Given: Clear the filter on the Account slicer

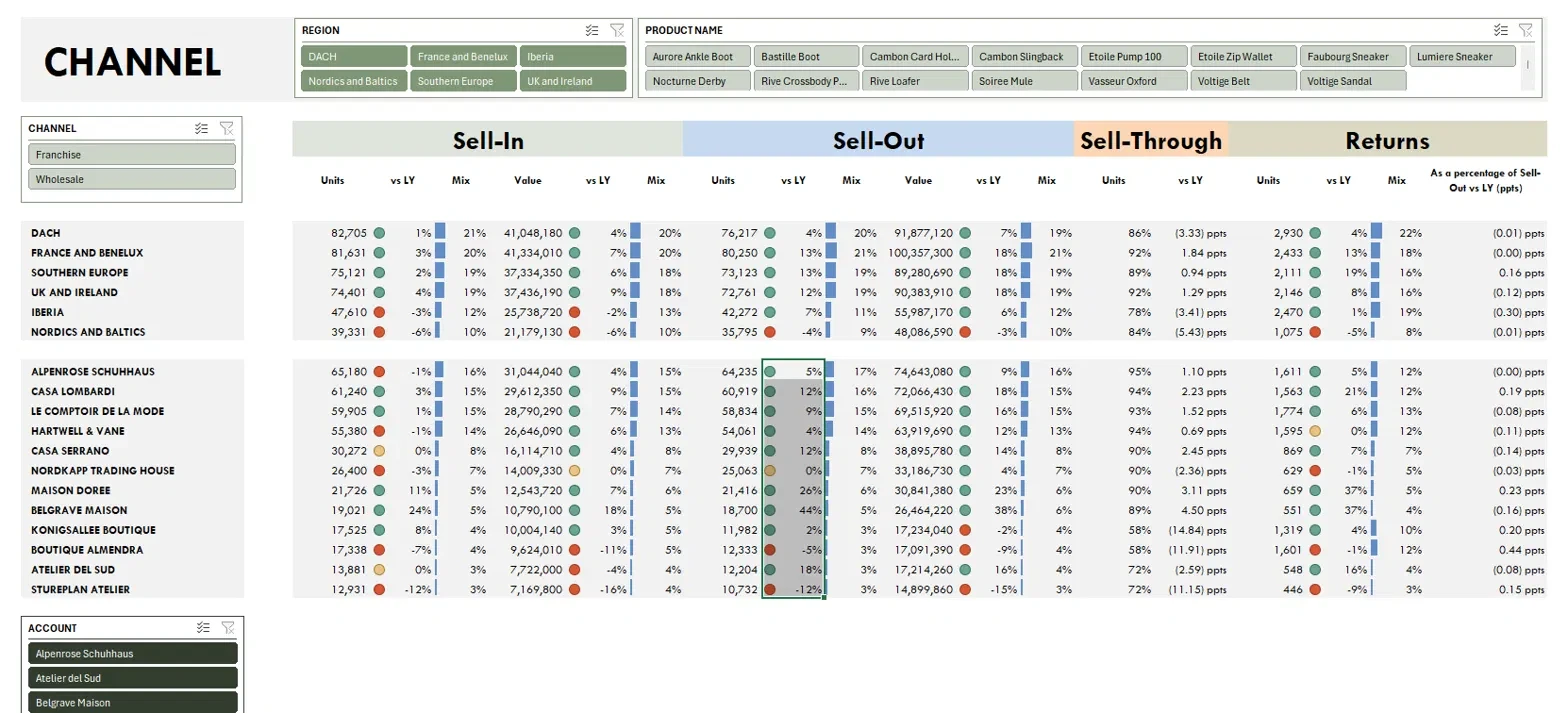Looking at the screenshot, I should [228, 627].
